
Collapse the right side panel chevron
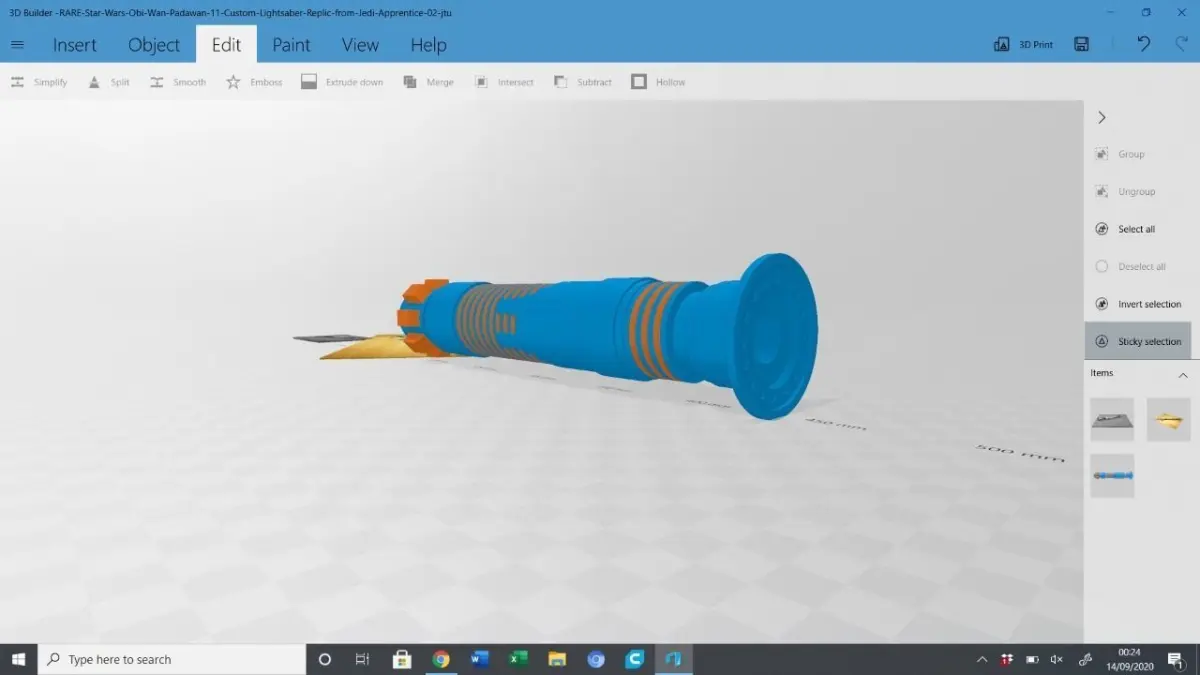click(x=1102, y=118)
